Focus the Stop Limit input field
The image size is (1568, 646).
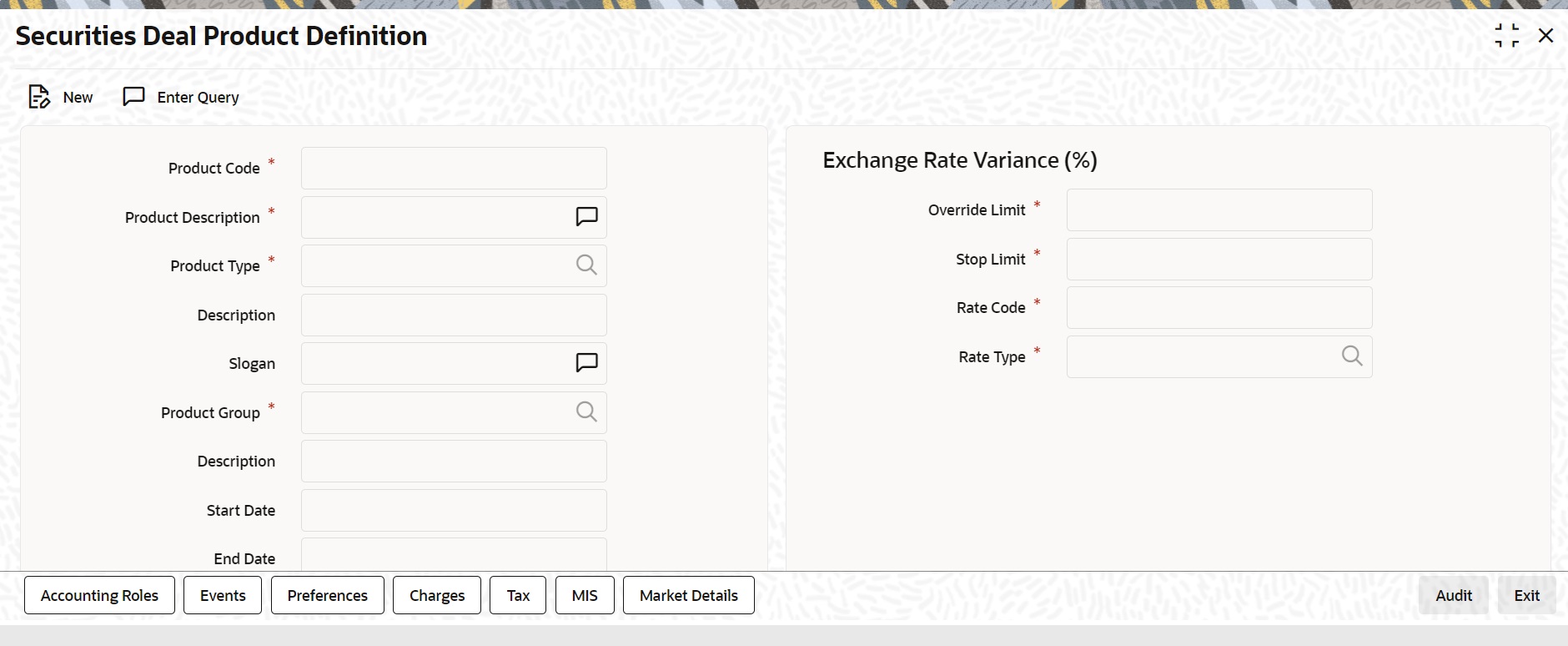pos(1219,259)
